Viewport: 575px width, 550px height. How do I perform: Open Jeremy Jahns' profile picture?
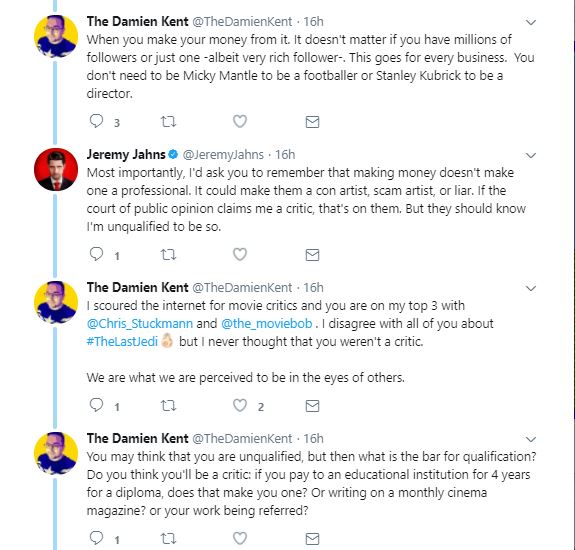(56, 169)
